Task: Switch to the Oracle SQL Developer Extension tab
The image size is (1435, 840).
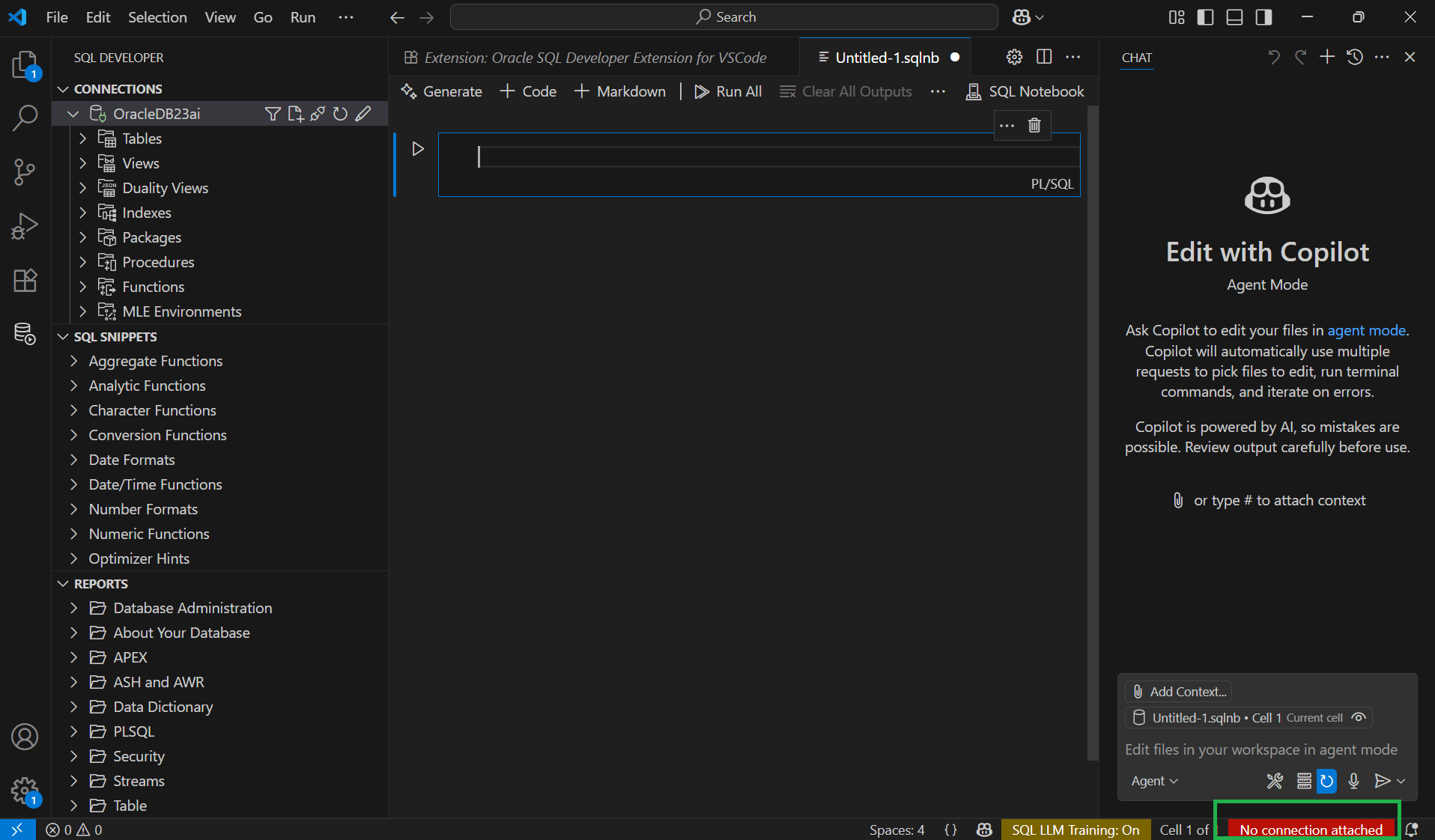Action: [x=595, y=58]
